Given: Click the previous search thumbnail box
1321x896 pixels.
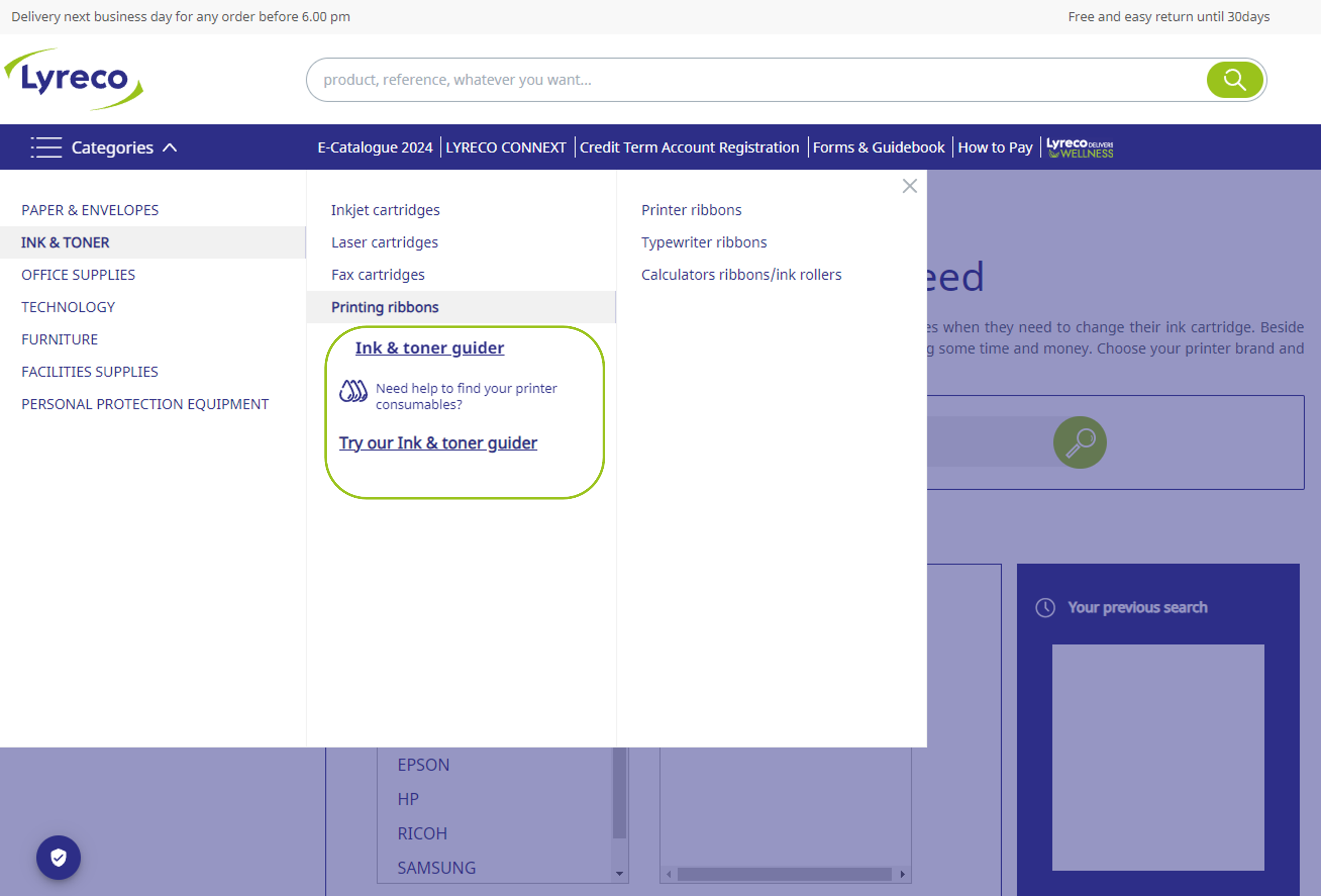Looking at the screenshot, I should click(x=1158, y=757).
